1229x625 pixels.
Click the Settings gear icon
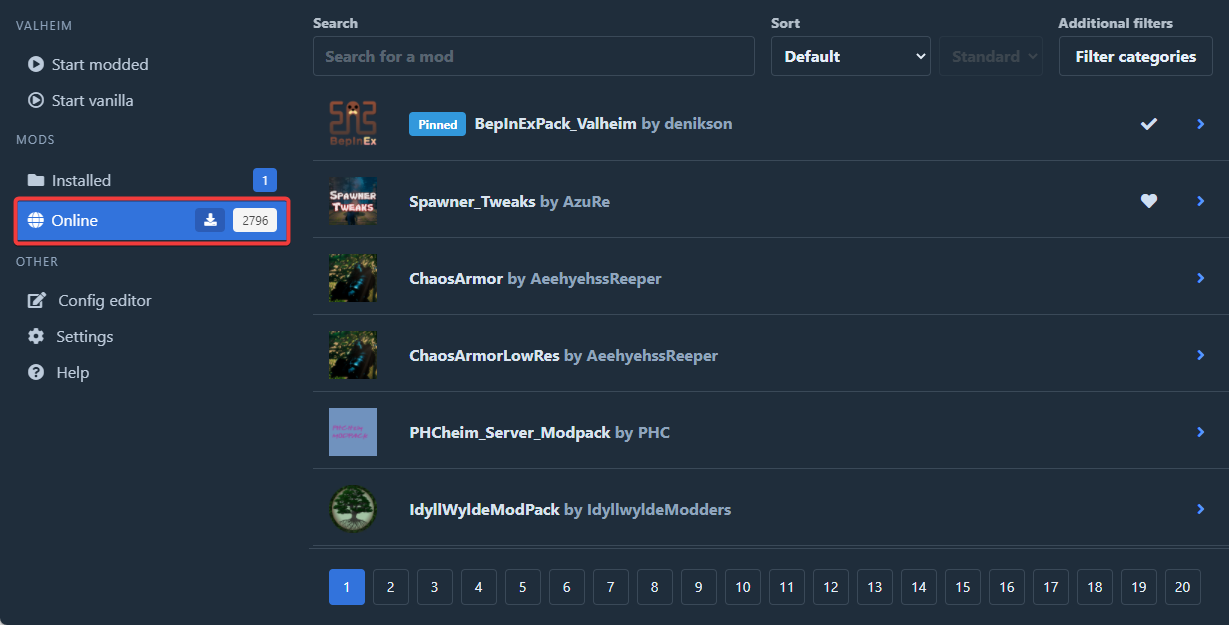(36, 336)
